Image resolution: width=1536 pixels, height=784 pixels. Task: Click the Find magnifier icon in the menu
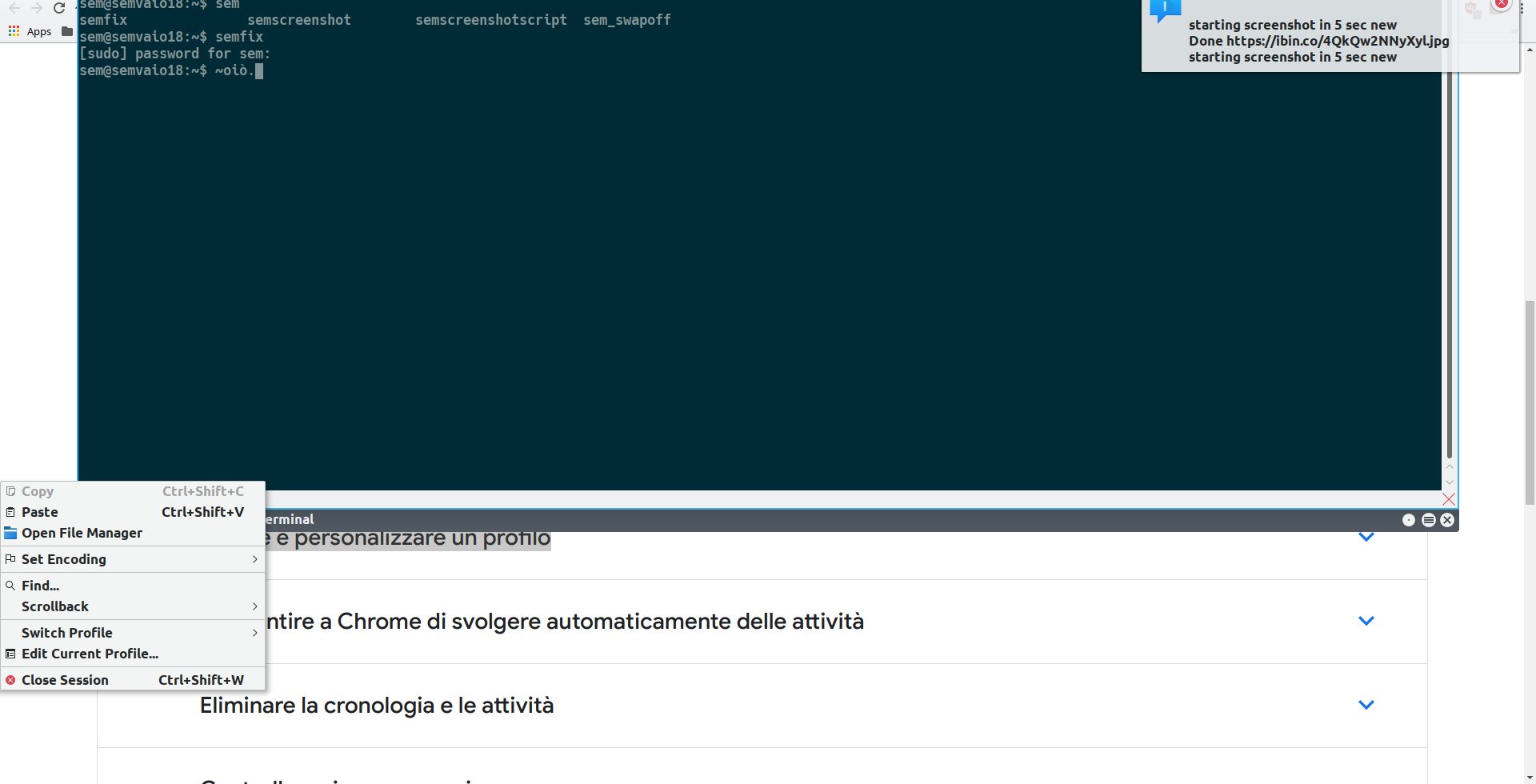coord(10,586)
